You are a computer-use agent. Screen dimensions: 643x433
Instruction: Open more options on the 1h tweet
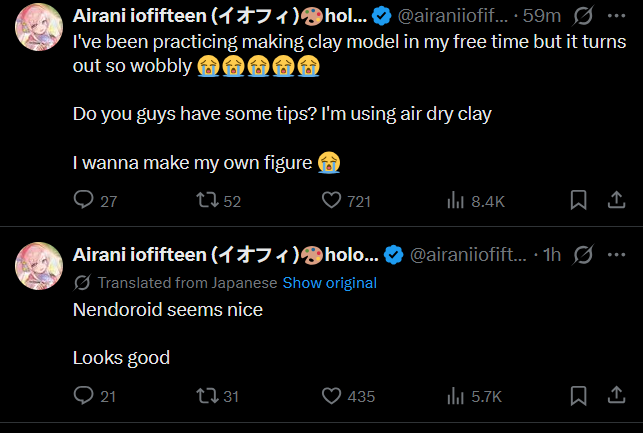(x=616, y=255)
